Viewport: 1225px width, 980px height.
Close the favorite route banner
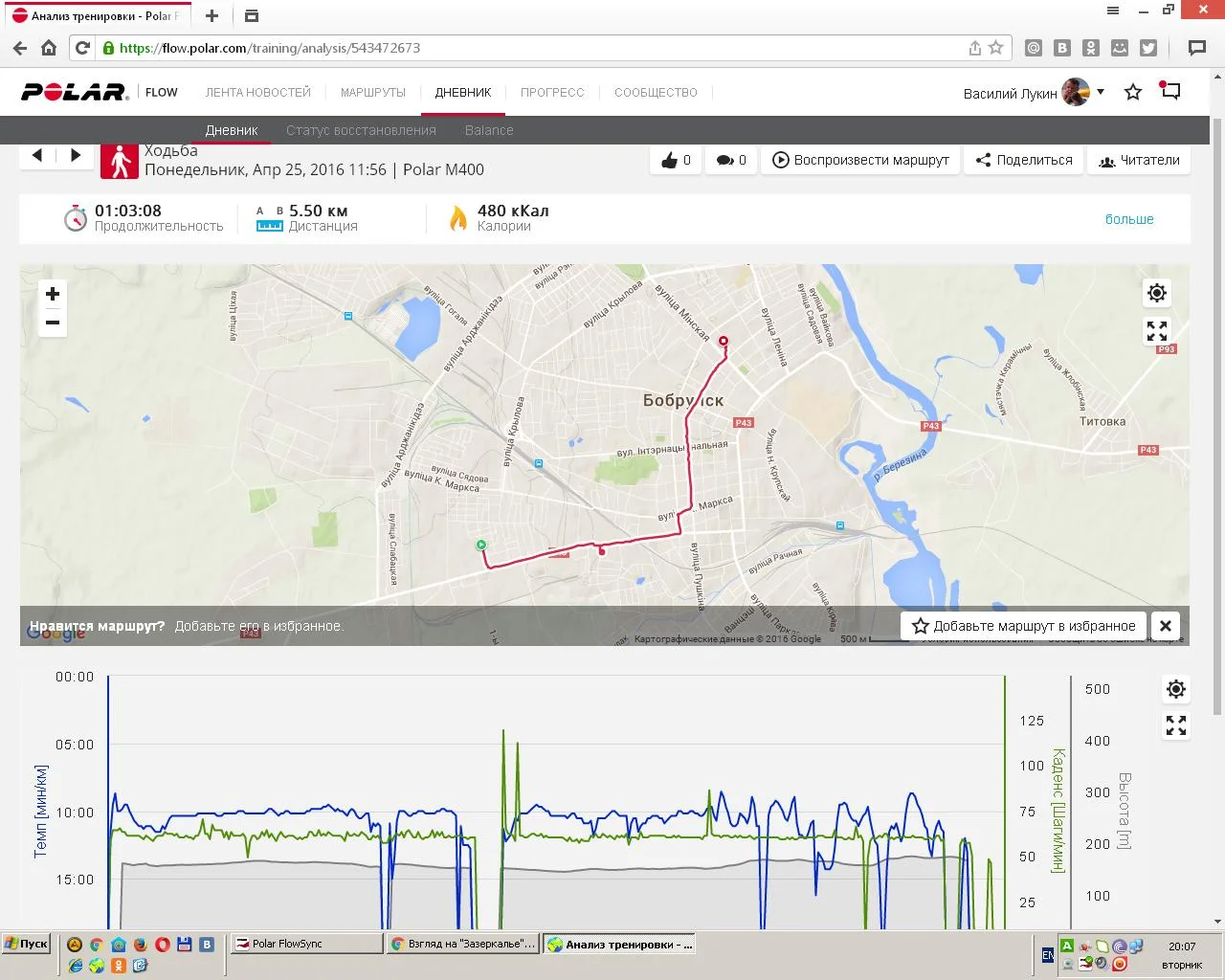click(1166, 626)
